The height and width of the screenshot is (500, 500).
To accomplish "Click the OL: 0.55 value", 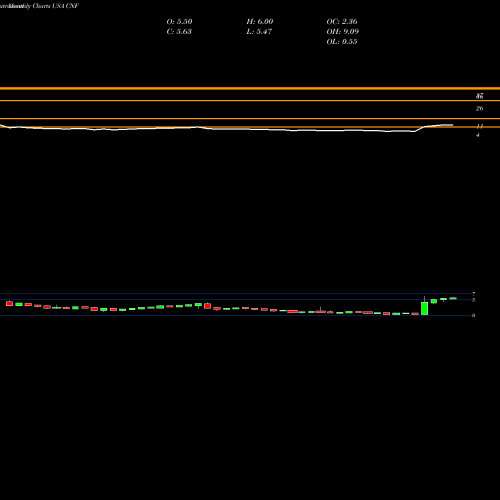I will pos(342,42).
